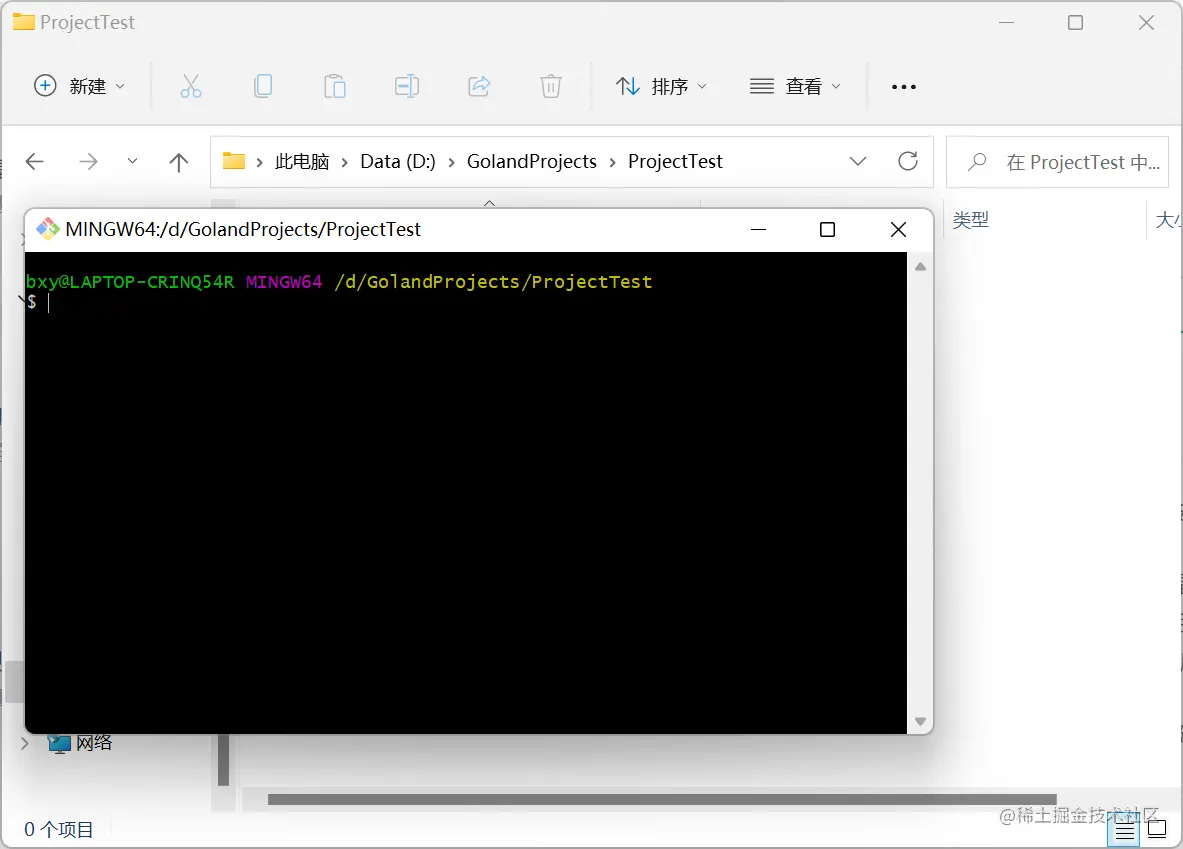Click the Share icon in Explorer toolbar
This screenshot has width=1183, height=849.
click(479, 86)
